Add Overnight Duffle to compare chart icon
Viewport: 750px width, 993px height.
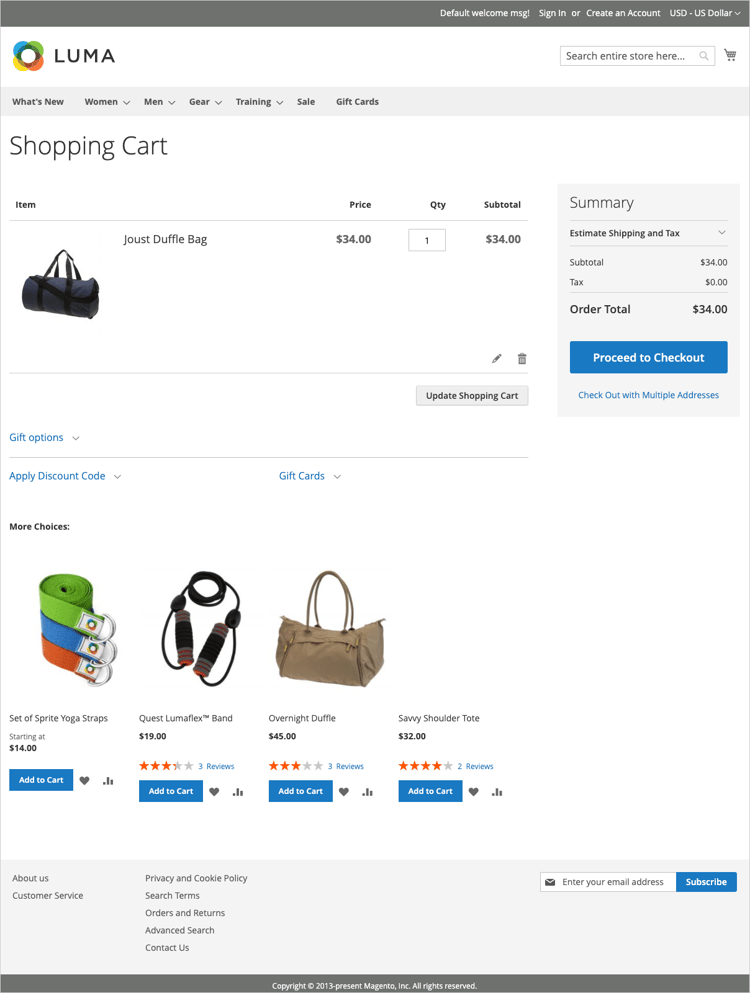point(367,792)
